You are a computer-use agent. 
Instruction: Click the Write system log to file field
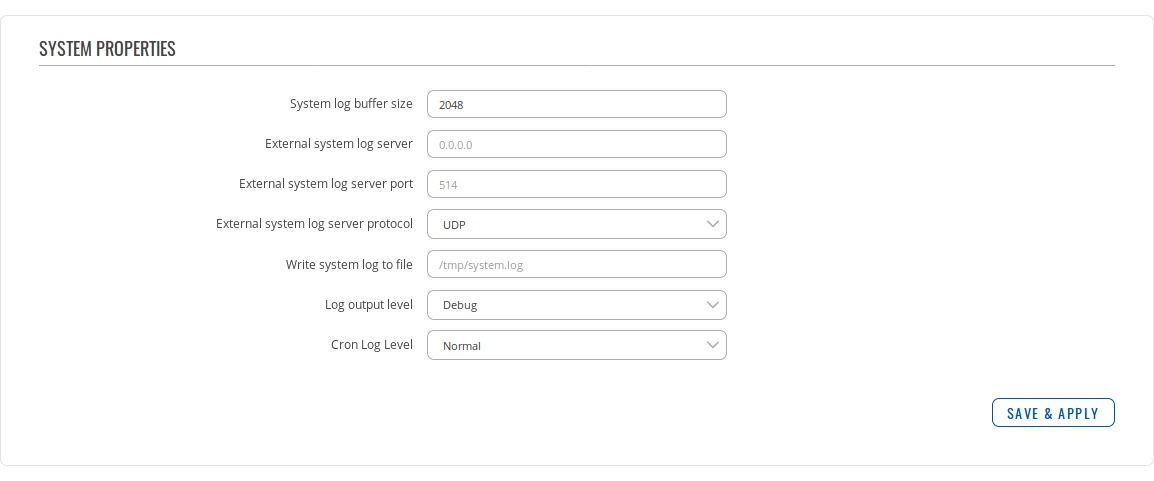(x=576, y=264)
